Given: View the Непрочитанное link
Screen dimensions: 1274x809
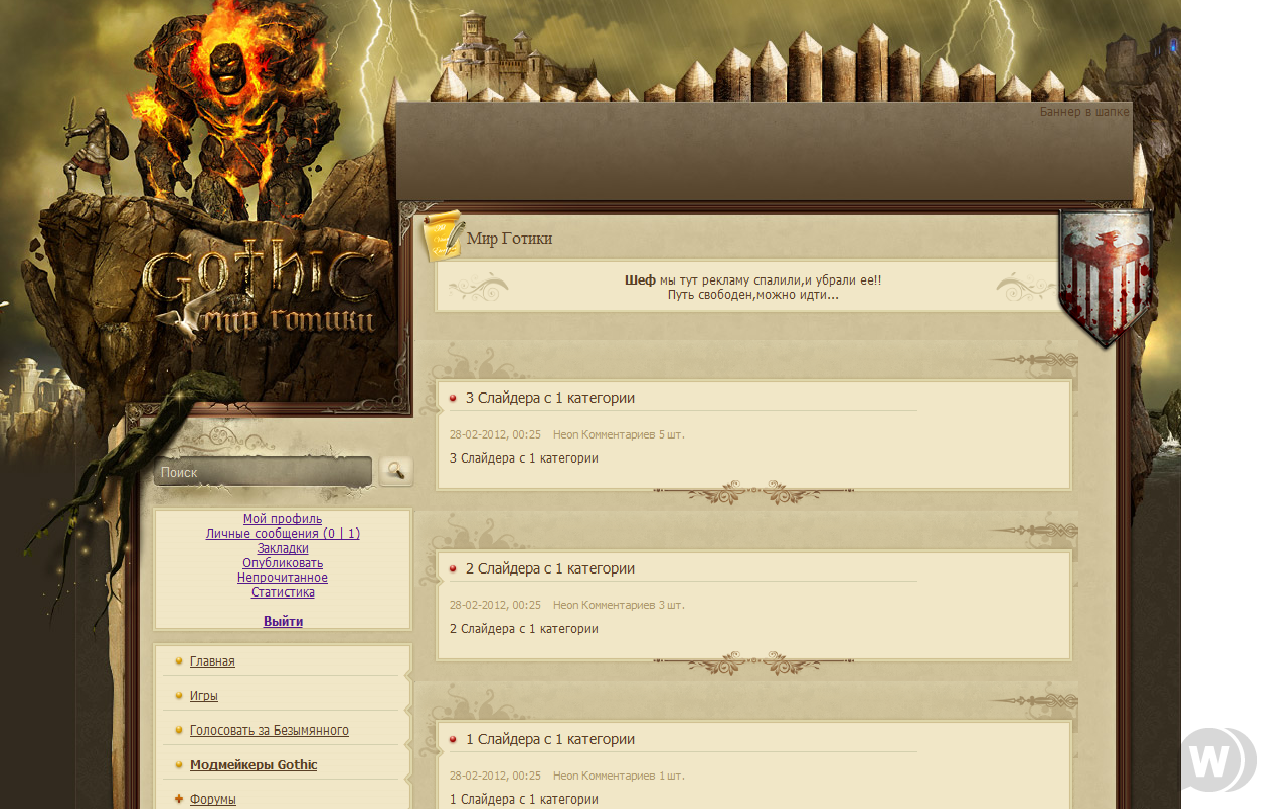Looking at the screenshot, I should click(x=283, y=578).
